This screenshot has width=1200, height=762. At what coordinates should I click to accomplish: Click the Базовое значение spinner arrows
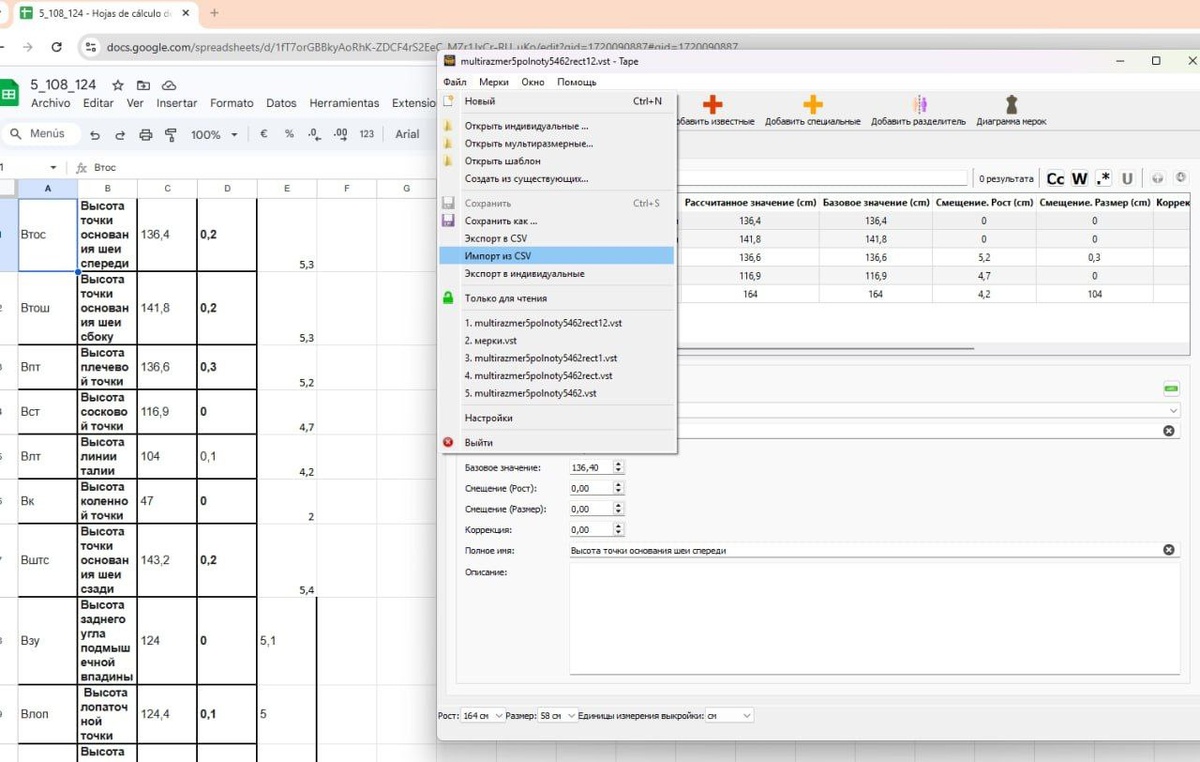[618, 467]
